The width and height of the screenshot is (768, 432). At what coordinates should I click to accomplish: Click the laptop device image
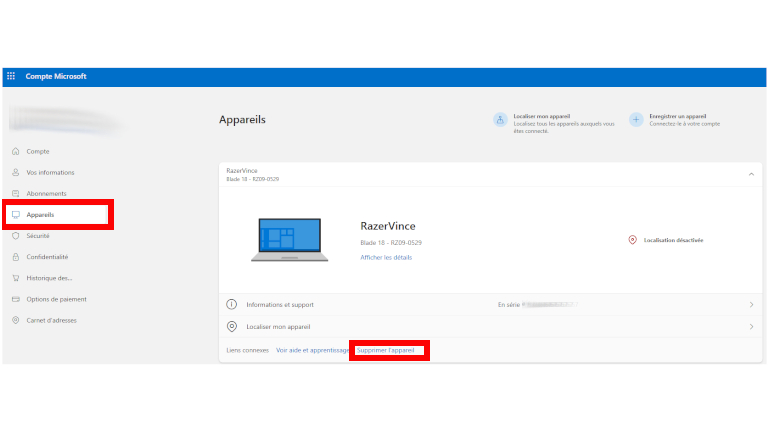tap(289, 240)
